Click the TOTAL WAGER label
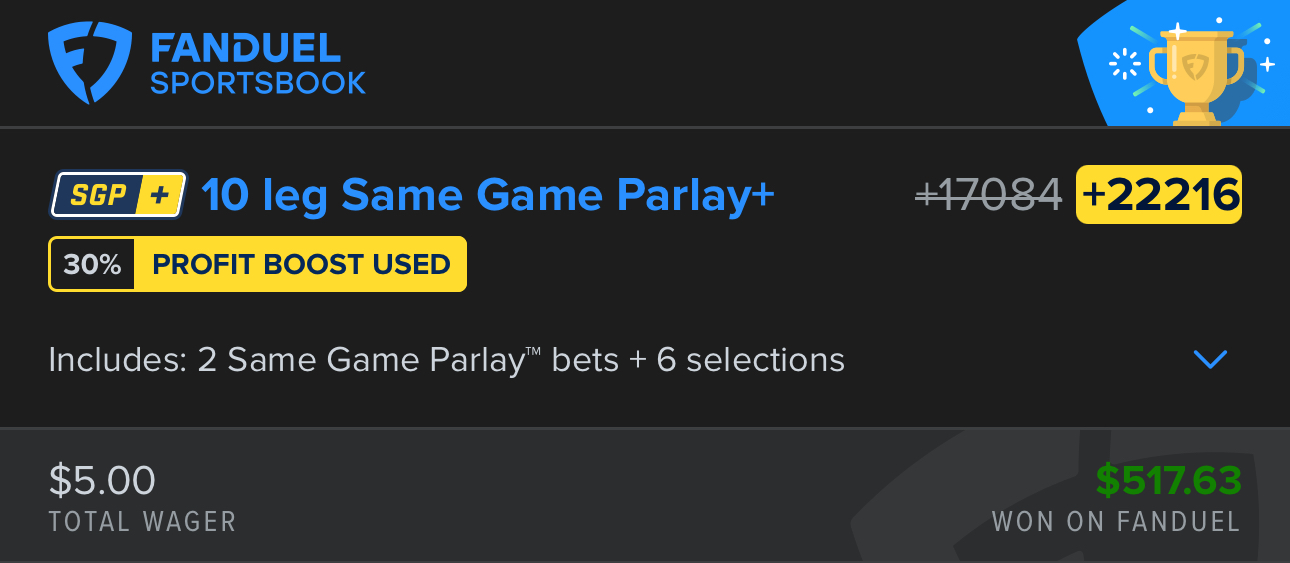1290x563 pixels. [x=142, y=521]
